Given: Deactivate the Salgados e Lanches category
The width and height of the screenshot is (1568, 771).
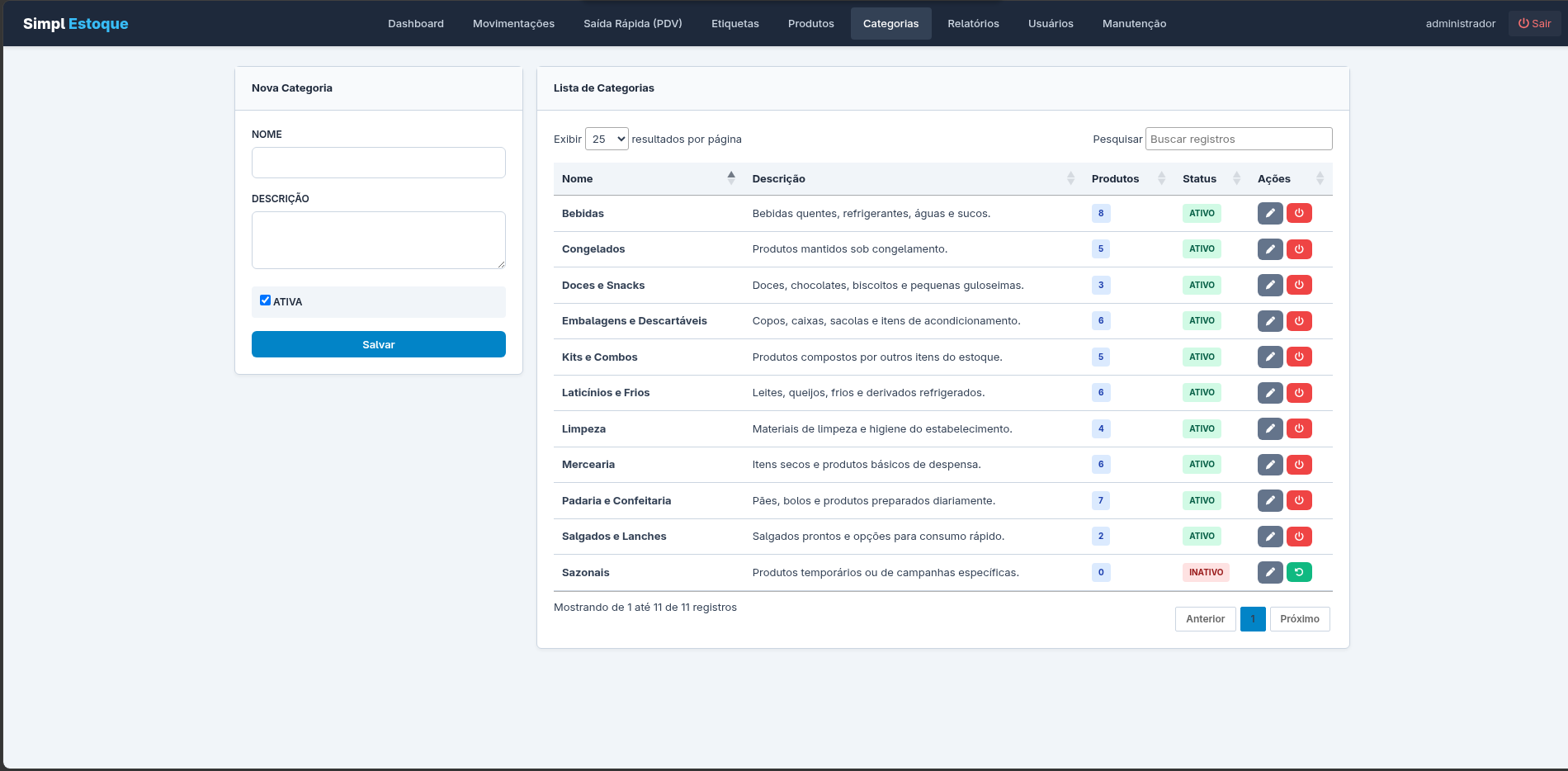Looking at the screenshot, I should (x=1299, y=537).
